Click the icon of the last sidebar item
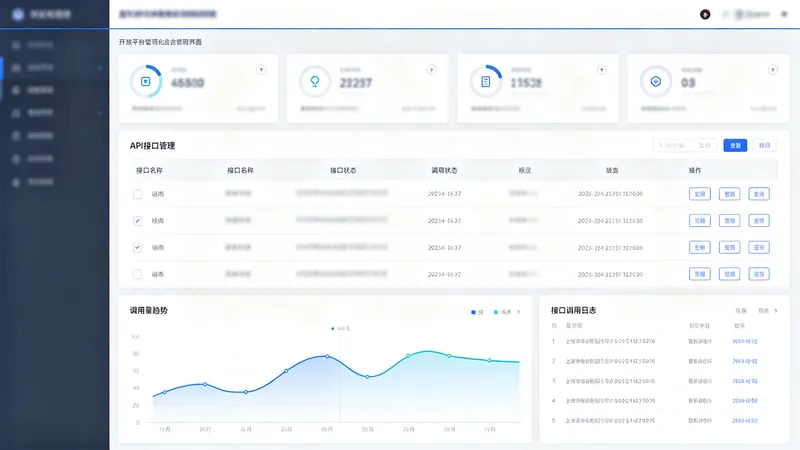800x450 pixels. pos(16,182)
